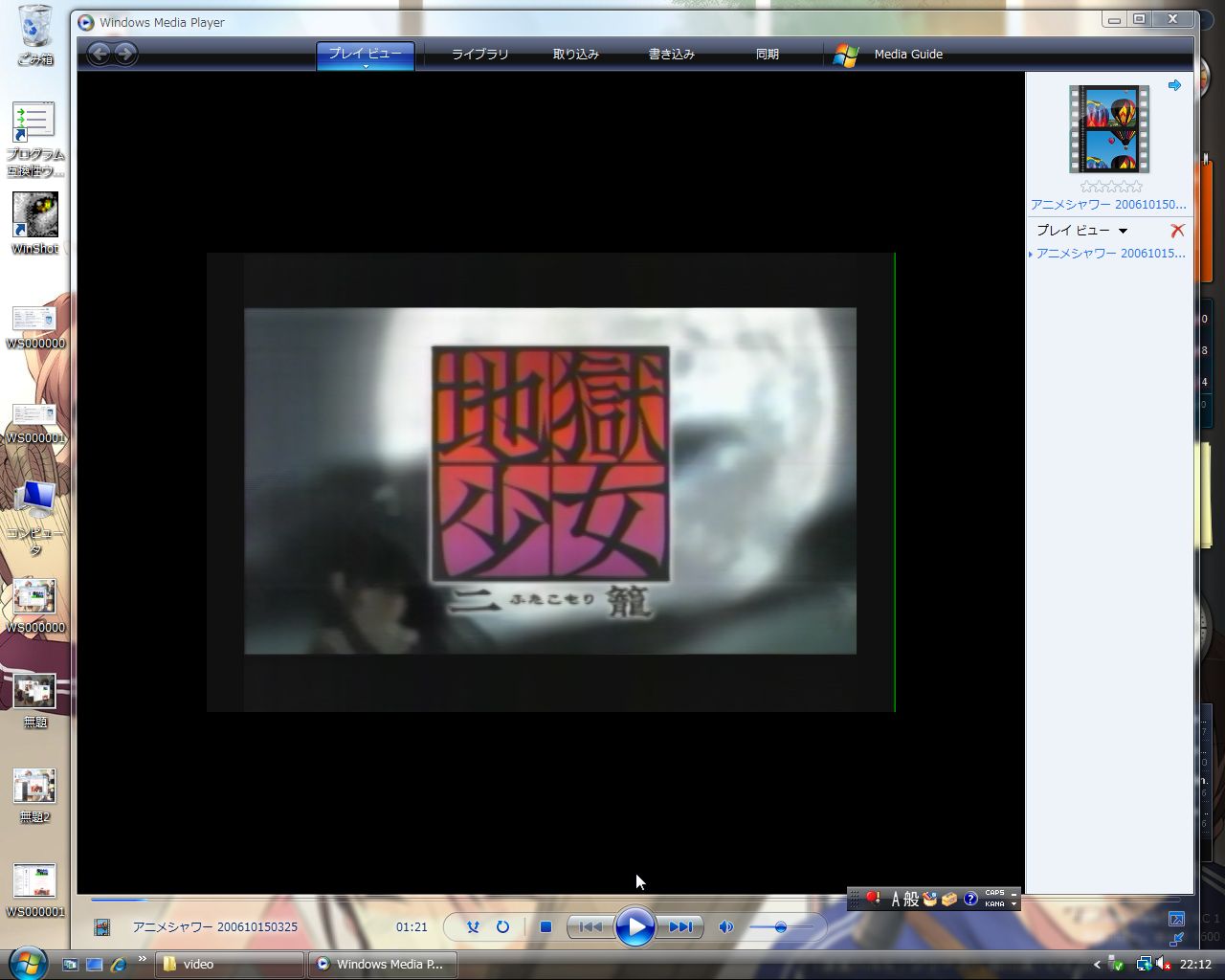Open the ライブラリ tab

pyautogui.click(x=480, y=55)
